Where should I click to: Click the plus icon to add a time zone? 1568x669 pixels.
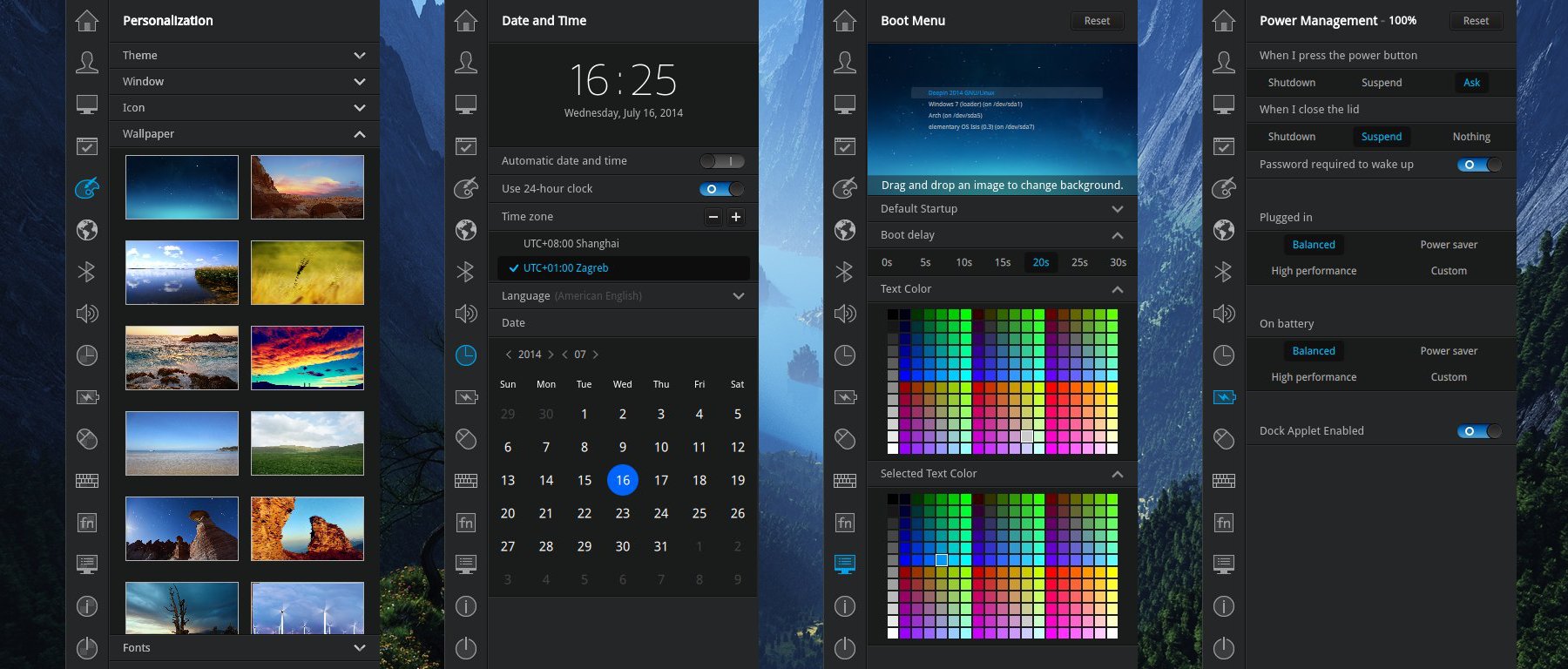736,217
